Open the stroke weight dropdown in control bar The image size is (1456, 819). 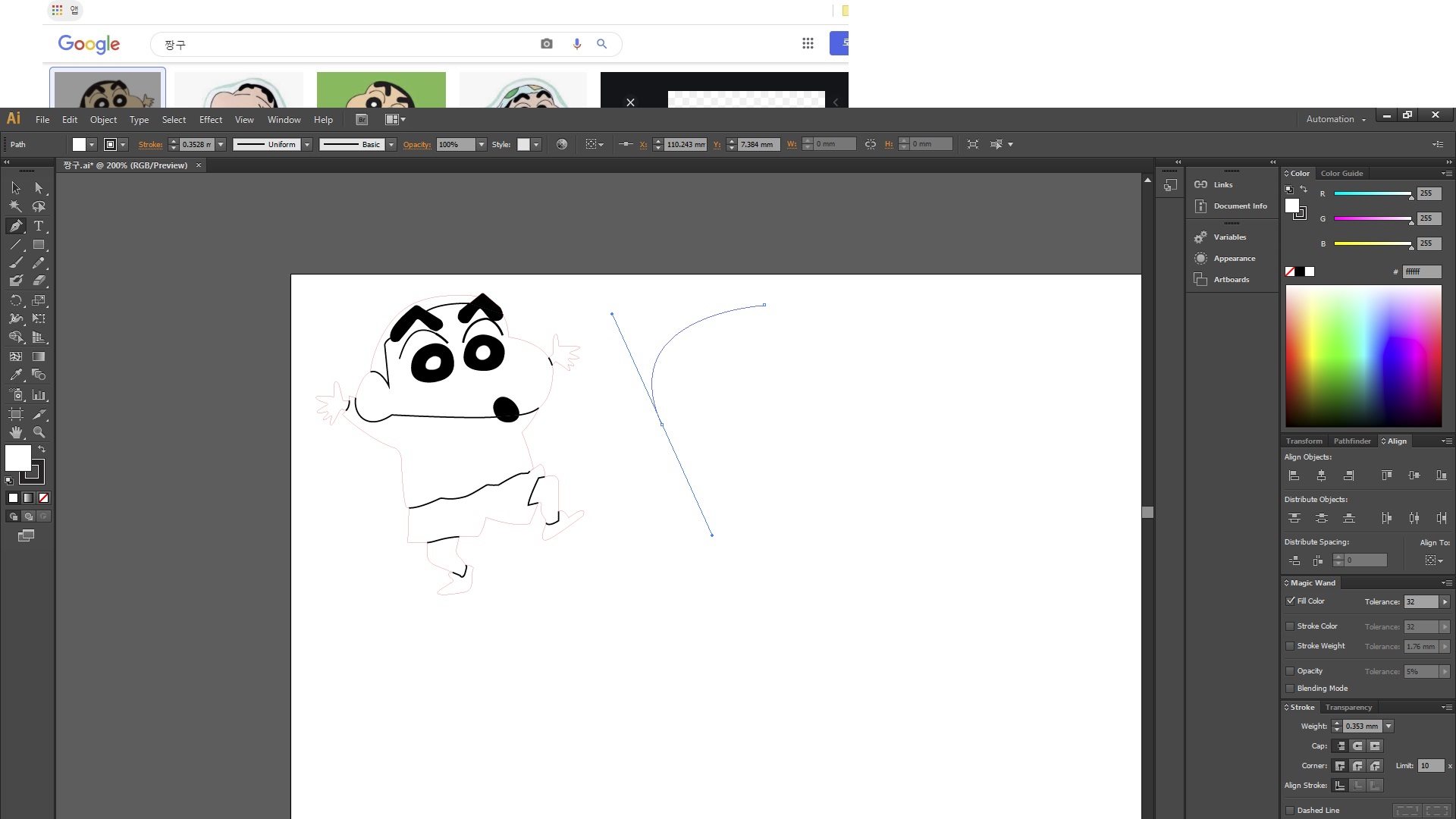pos(221,144)
